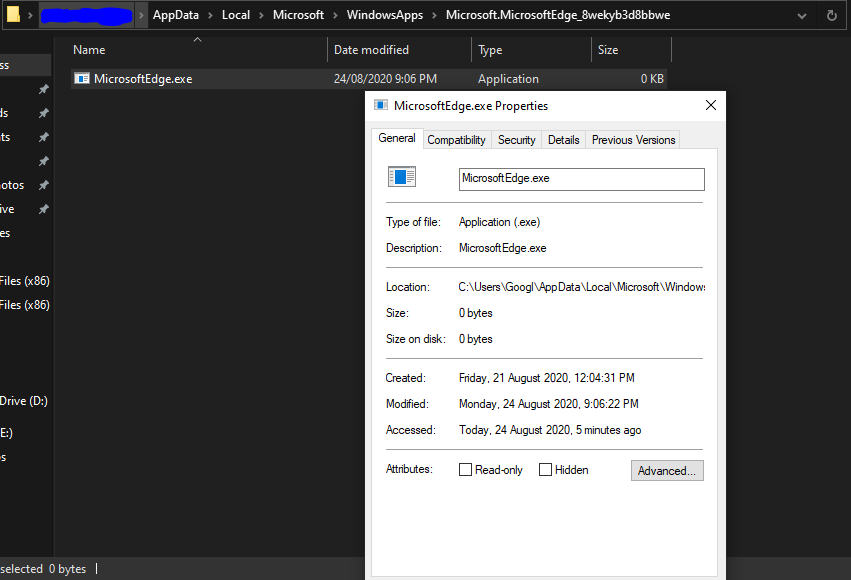Click the MicrosoftEdge.exe file icon in the list
Viewport: 851px width, 580px height.
[x=82, y=79]
